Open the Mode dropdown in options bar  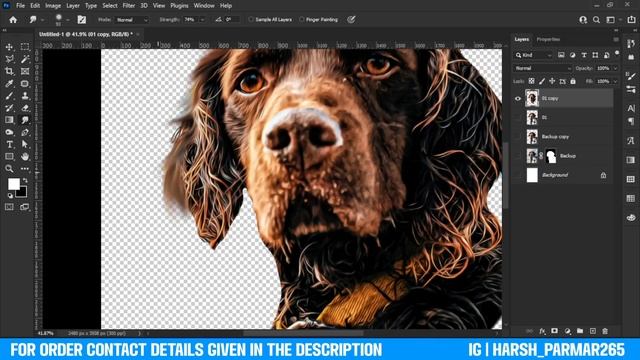pos(133,20)
